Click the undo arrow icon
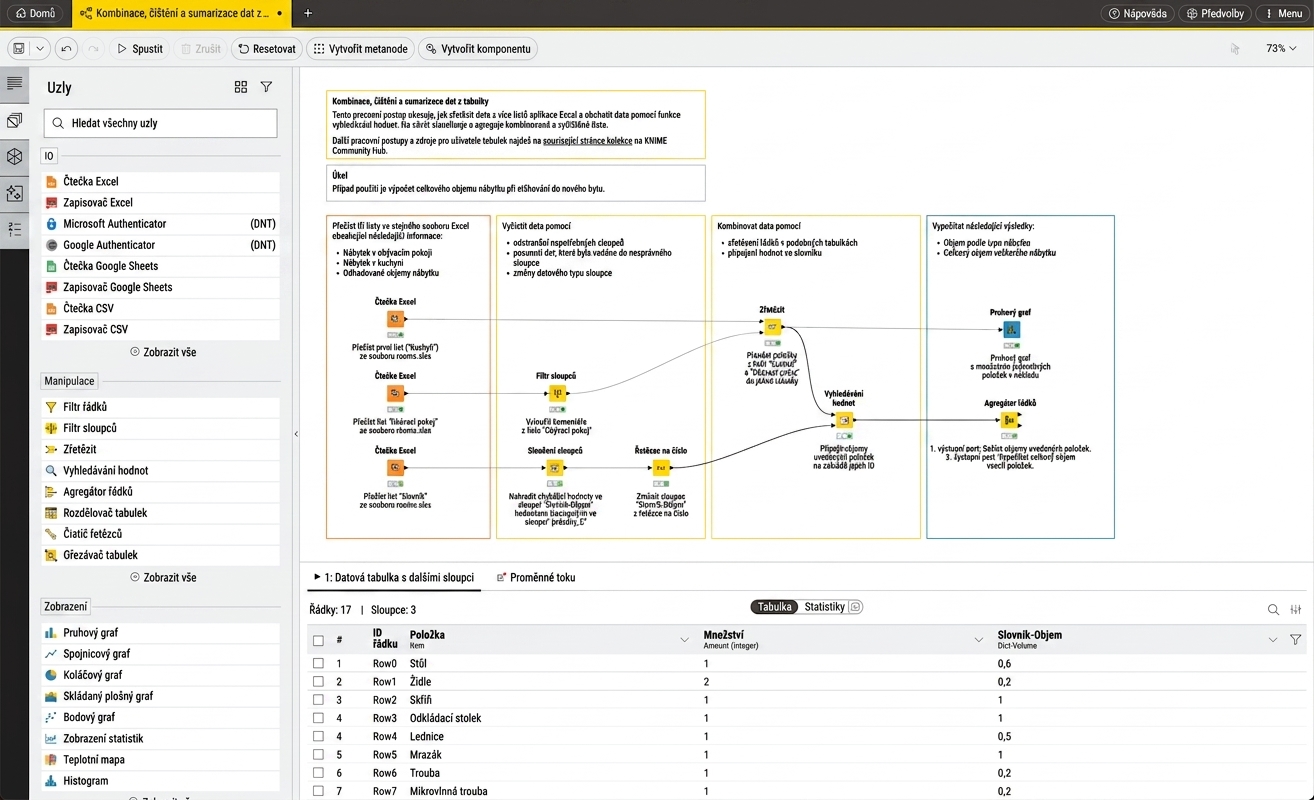 pyautogui.click(x=66, y=49)
